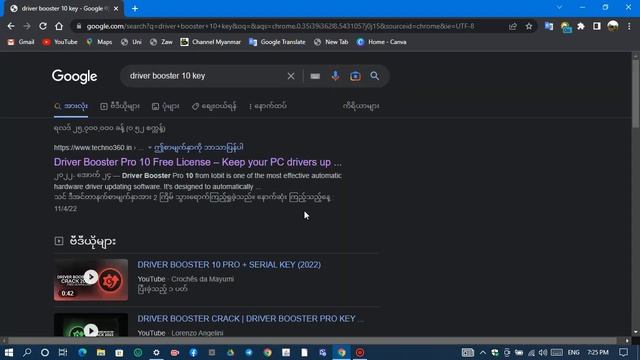Play 'DRIVER BOOSTER 10 PRO + SERIAL KEY' thumbnail

(x=91, y=280)
